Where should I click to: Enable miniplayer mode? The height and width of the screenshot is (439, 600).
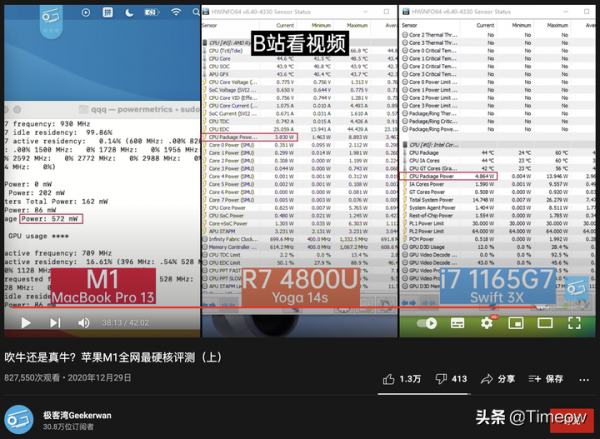pyautogui.click(x=516, y=323)
